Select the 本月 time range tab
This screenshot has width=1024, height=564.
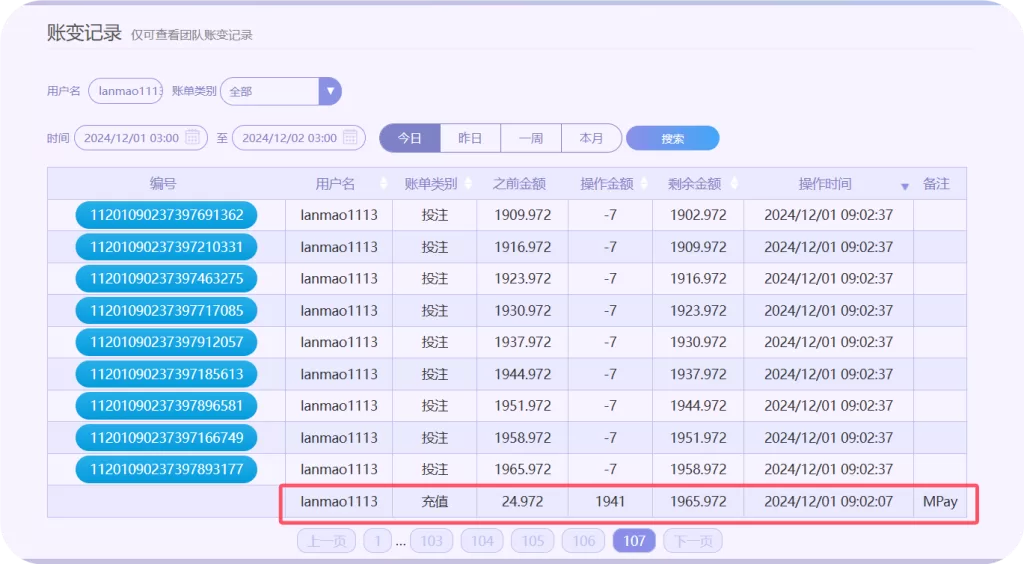click(592, 138)
